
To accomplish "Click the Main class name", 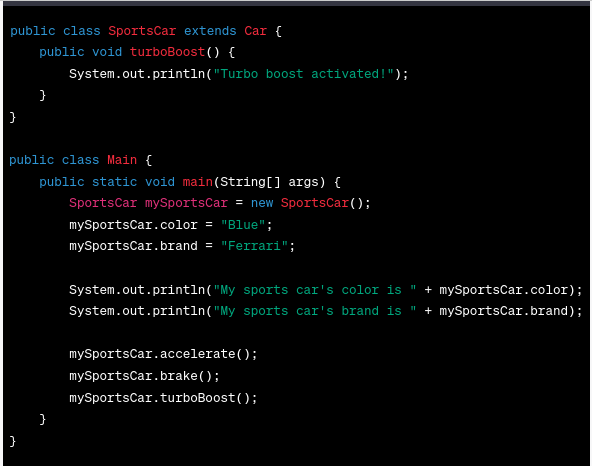I will pyautogui.click(x=122, y=160).
